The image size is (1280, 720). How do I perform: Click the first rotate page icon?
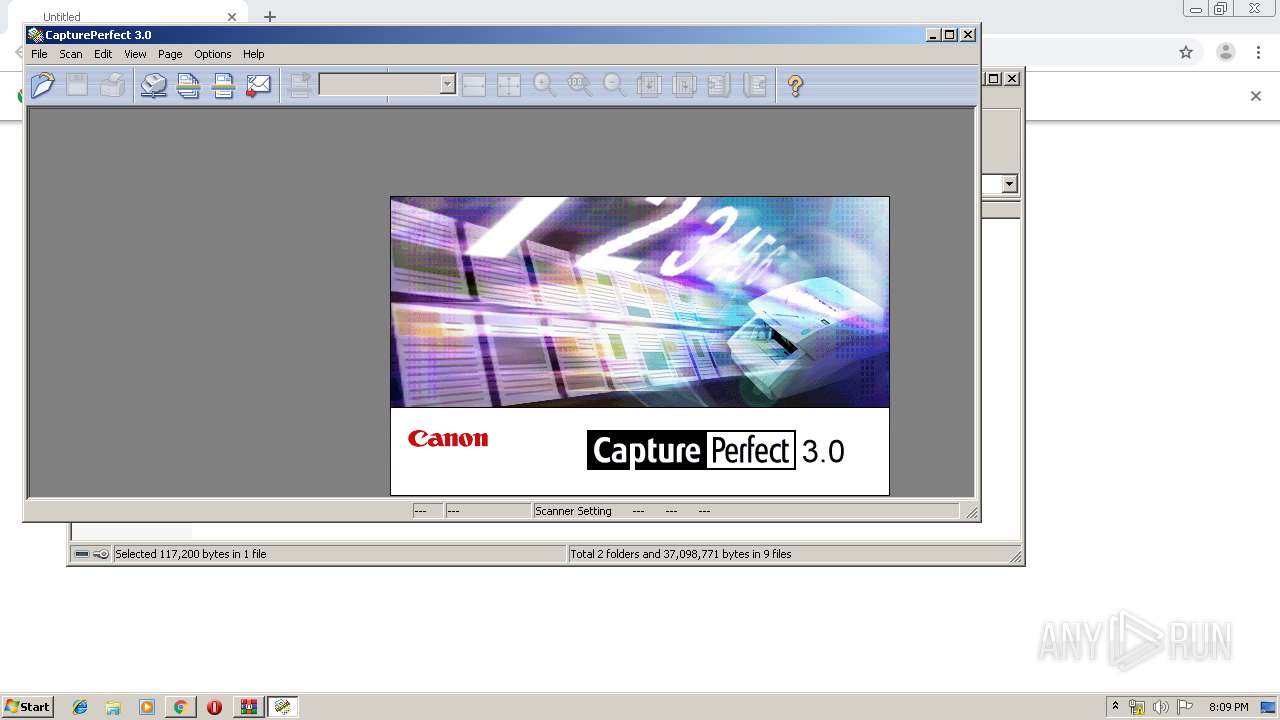650,86
